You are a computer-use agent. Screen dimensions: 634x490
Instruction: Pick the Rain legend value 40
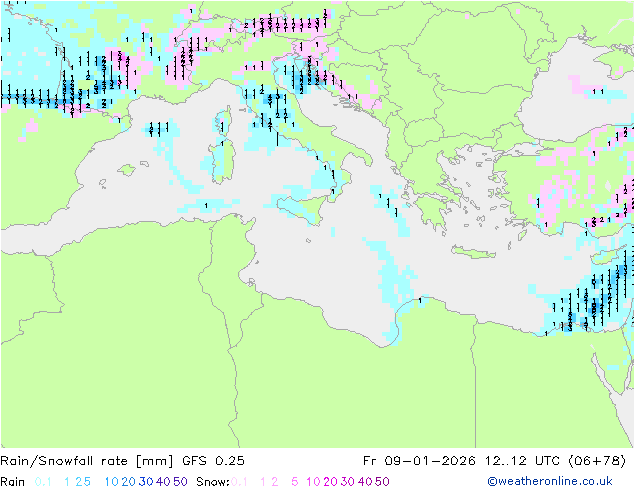pos(163,482)
